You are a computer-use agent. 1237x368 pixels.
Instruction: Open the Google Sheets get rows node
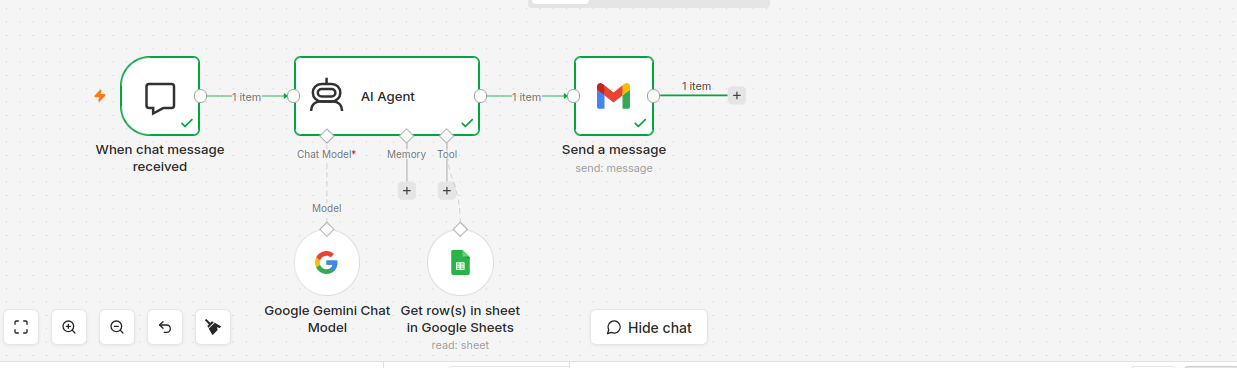click(460, 263)
